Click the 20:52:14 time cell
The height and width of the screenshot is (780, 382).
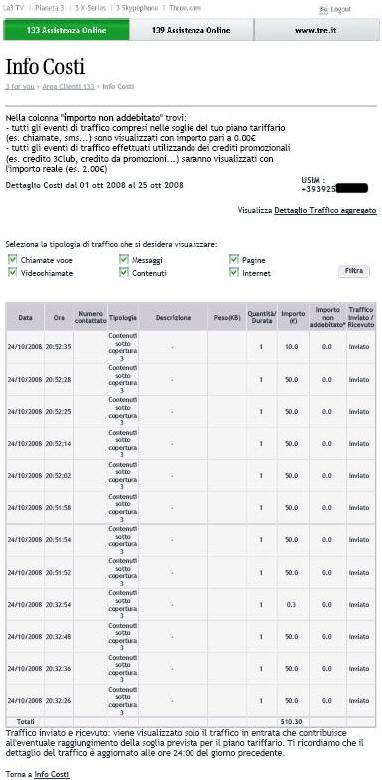coord(59,443)
